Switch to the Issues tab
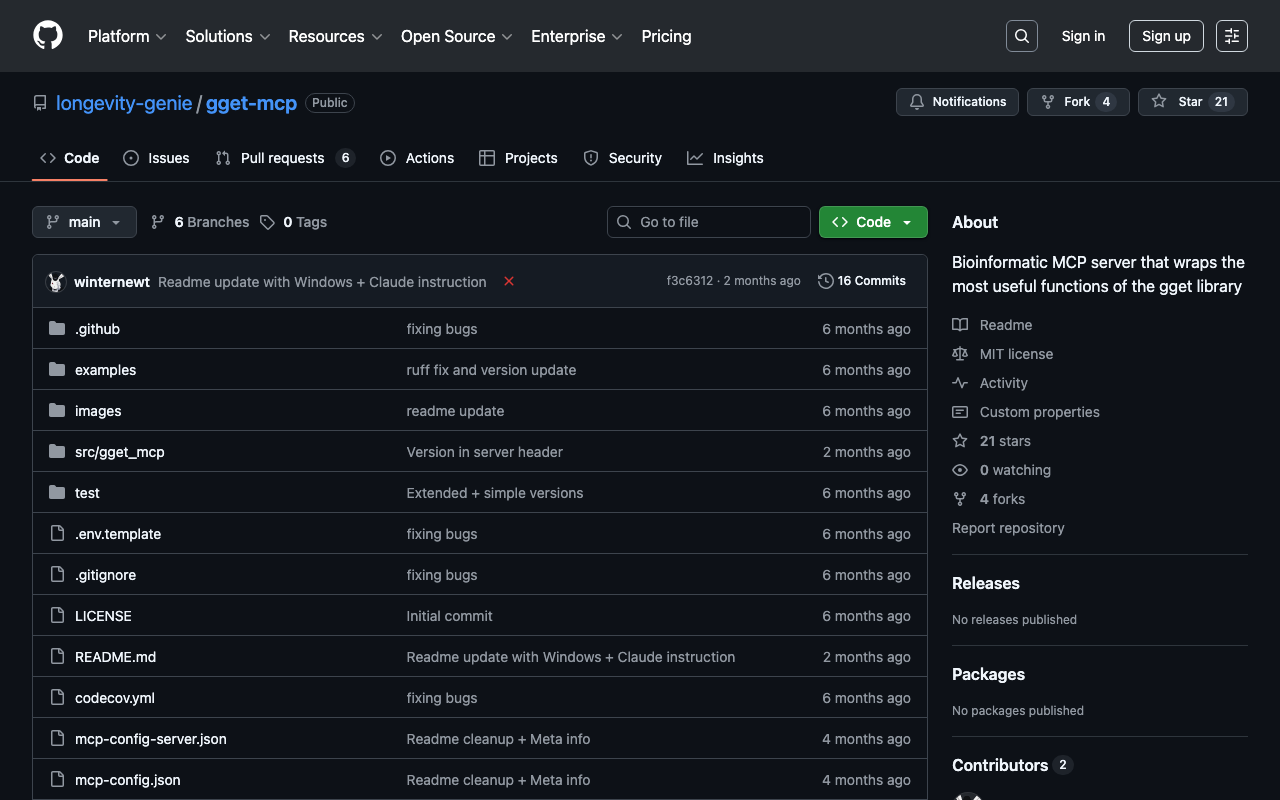 pos(156,158)
